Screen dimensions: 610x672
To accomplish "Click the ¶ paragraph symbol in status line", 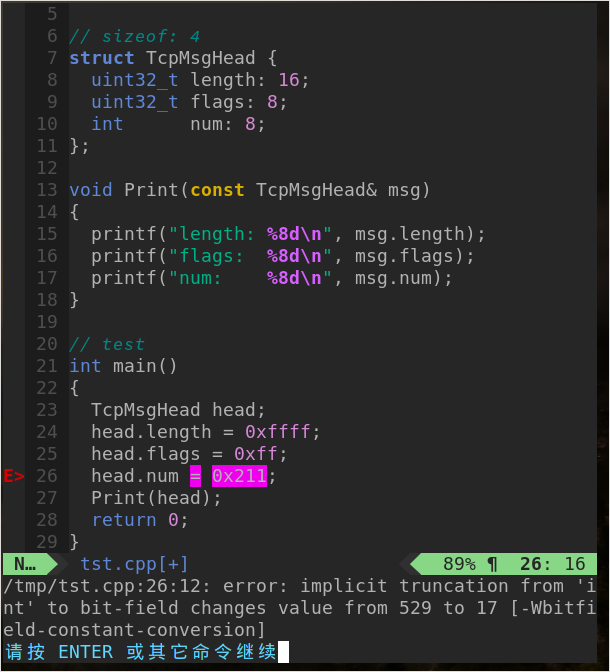I will [x=492, y=564].
